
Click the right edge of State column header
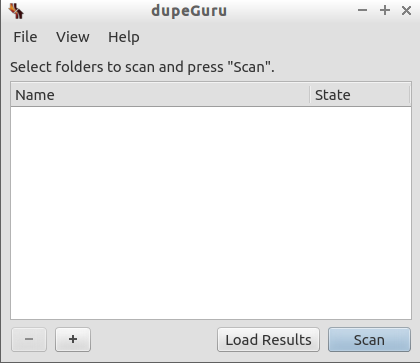coord(409,95)
